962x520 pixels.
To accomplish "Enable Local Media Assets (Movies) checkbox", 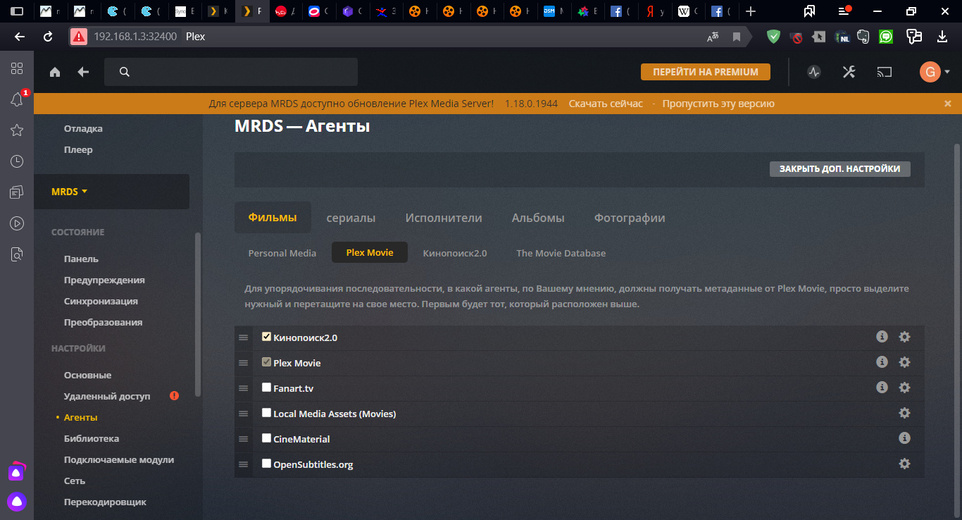I will (x=266, y=413).
